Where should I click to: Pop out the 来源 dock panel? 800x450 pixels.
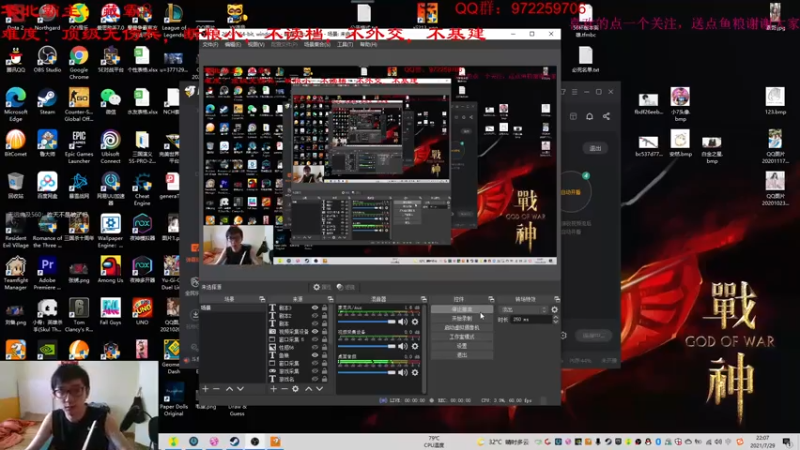pyautogui.click(x=330, y=299)
